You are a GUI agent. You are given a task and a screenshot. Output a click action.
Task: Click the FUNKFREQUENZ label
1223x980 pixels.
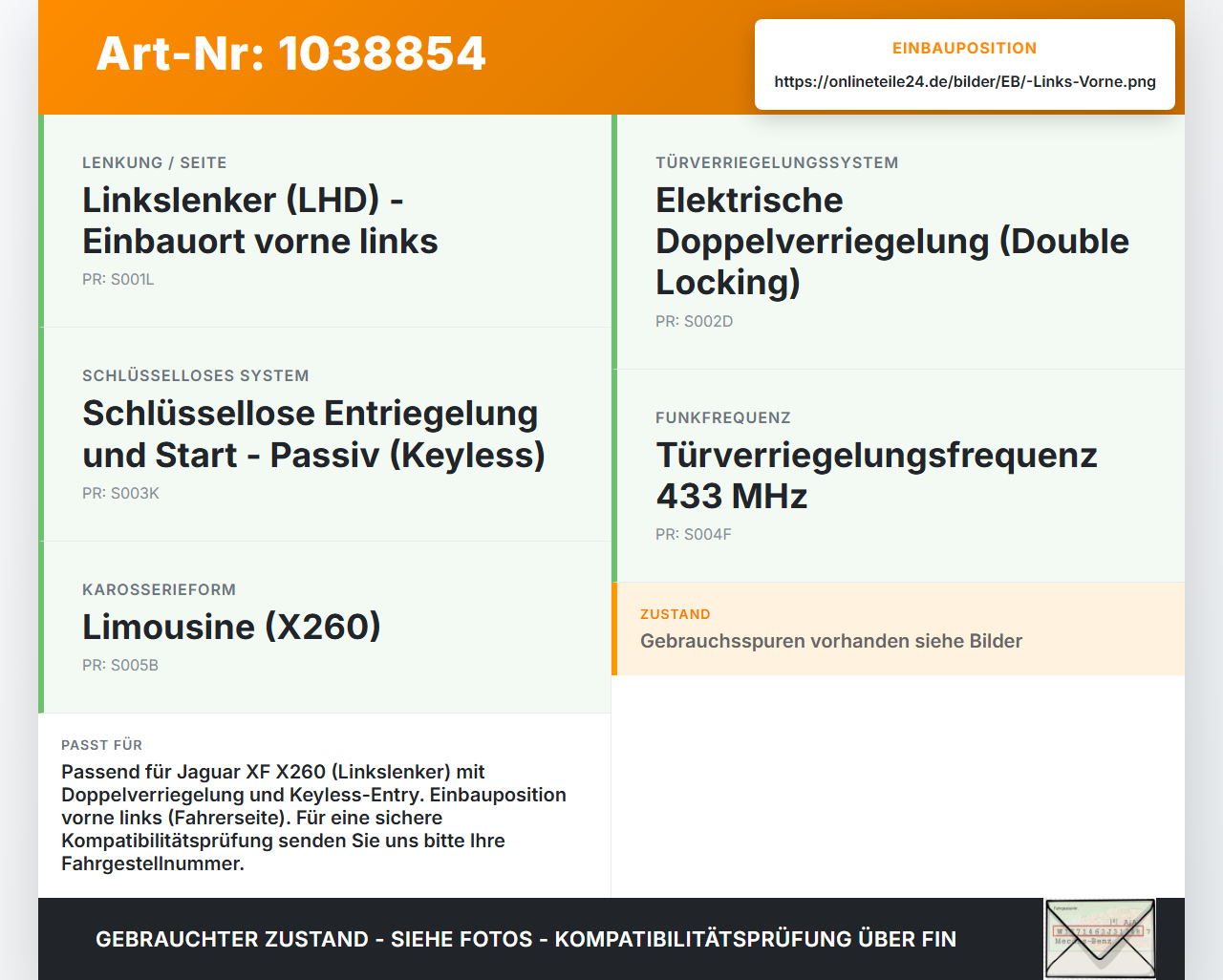(x=723, y=418)
